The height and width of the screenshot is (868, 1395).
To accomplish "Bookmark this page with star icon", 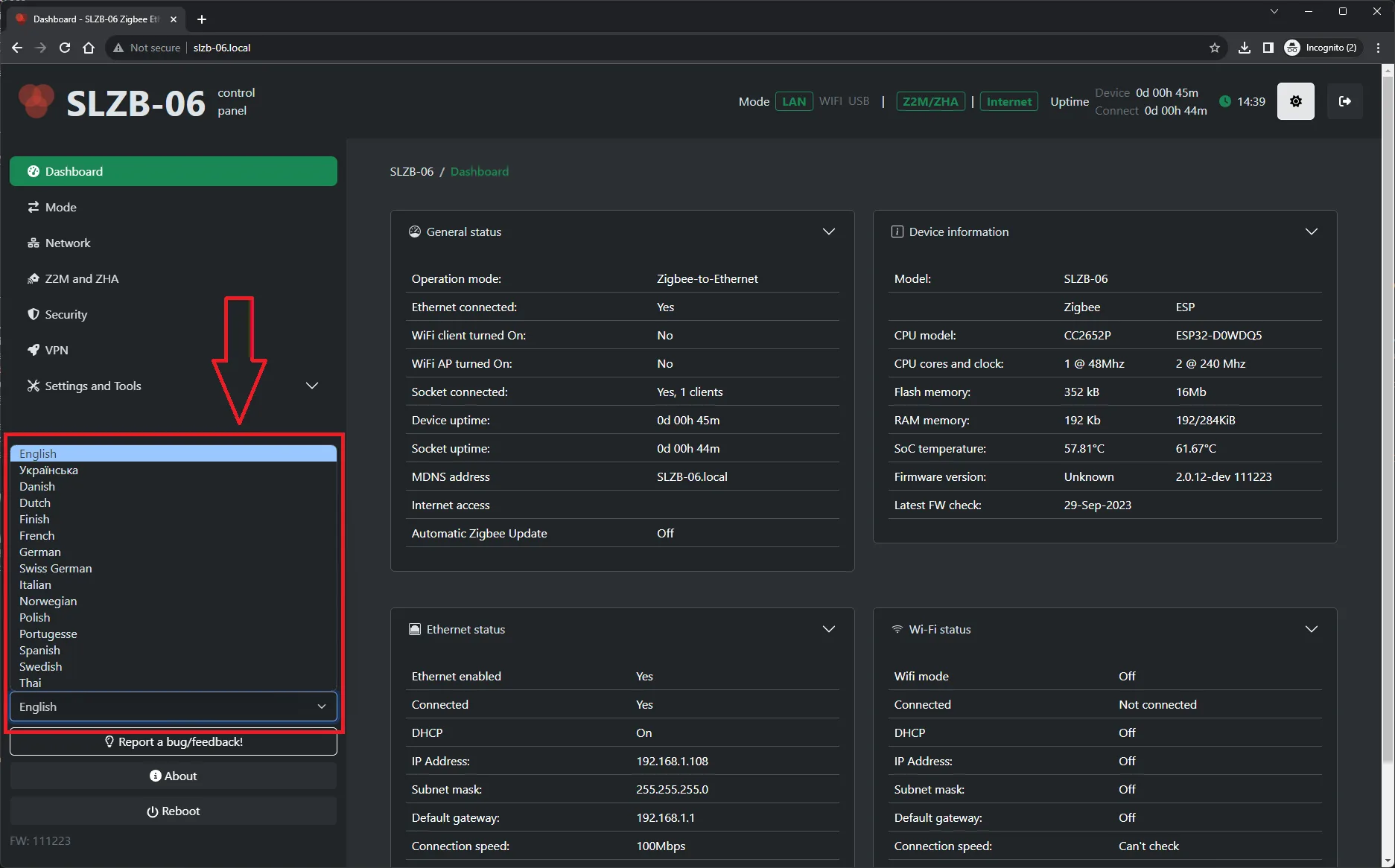I will click(1215, 48).
